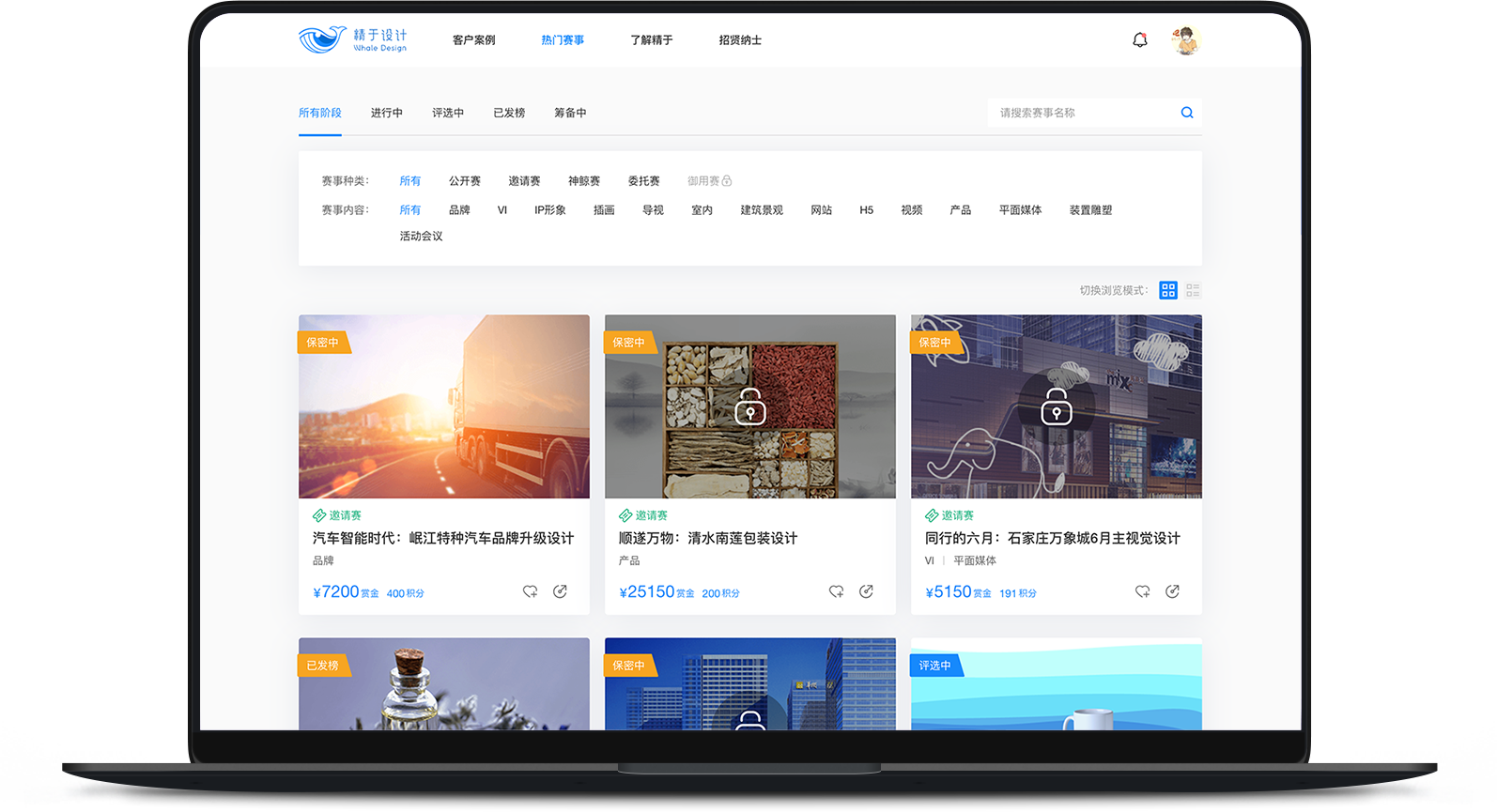Viewport: 1497px width, 812px height.
Task: Open the notification bell
Action: (x=1139, y=40)
